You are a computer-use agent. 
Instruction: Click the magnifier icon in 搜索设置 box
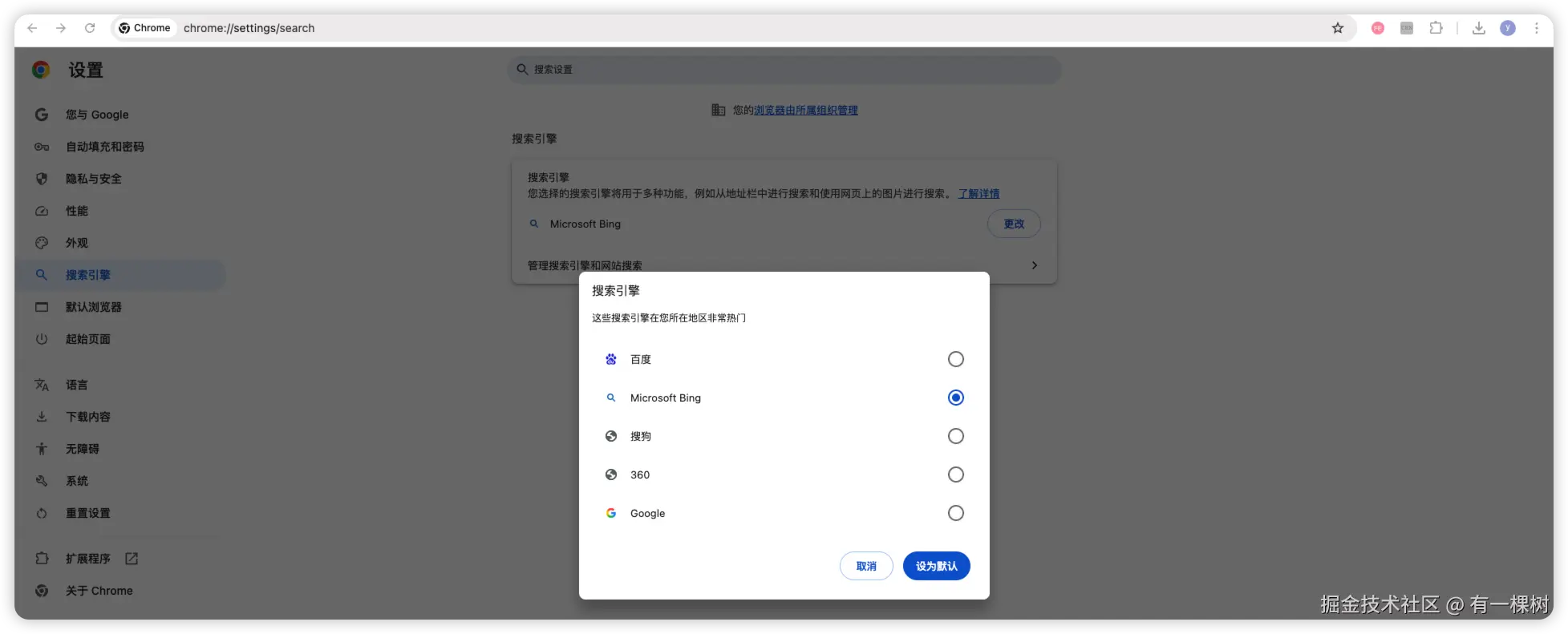point(522,70)
